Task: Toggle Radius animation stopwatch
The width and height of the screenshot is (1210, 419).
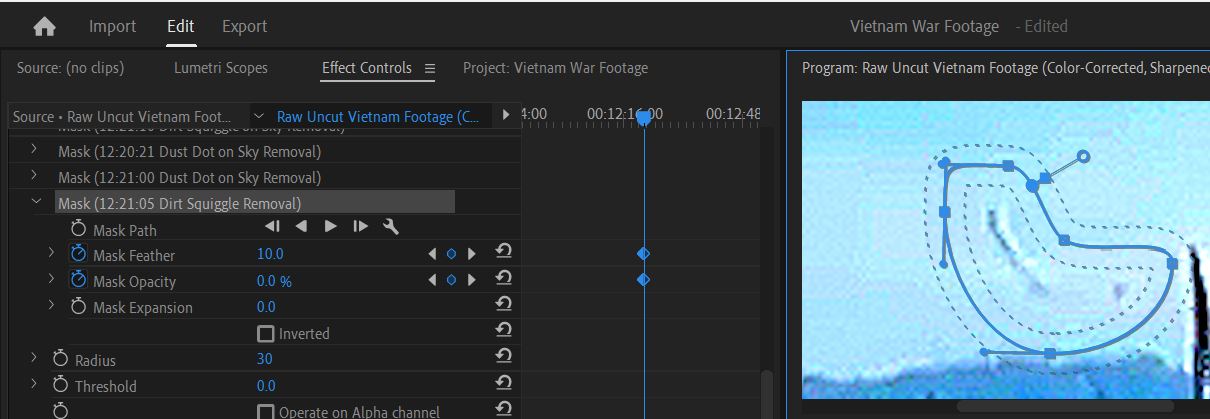Action: [x=60, y=358]
